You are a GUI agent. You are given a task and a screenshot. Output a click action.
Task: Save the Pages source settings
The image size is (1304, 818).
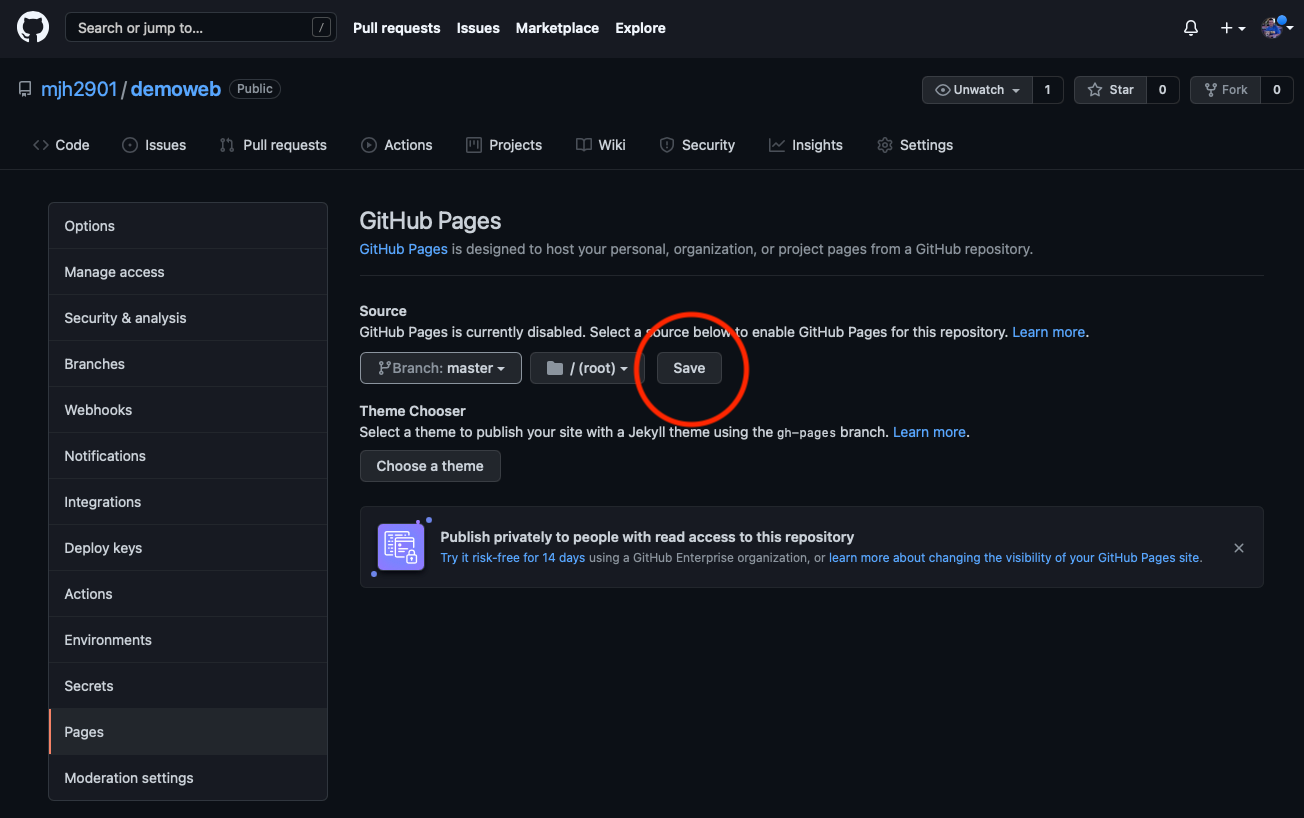[x=689, y=368]
